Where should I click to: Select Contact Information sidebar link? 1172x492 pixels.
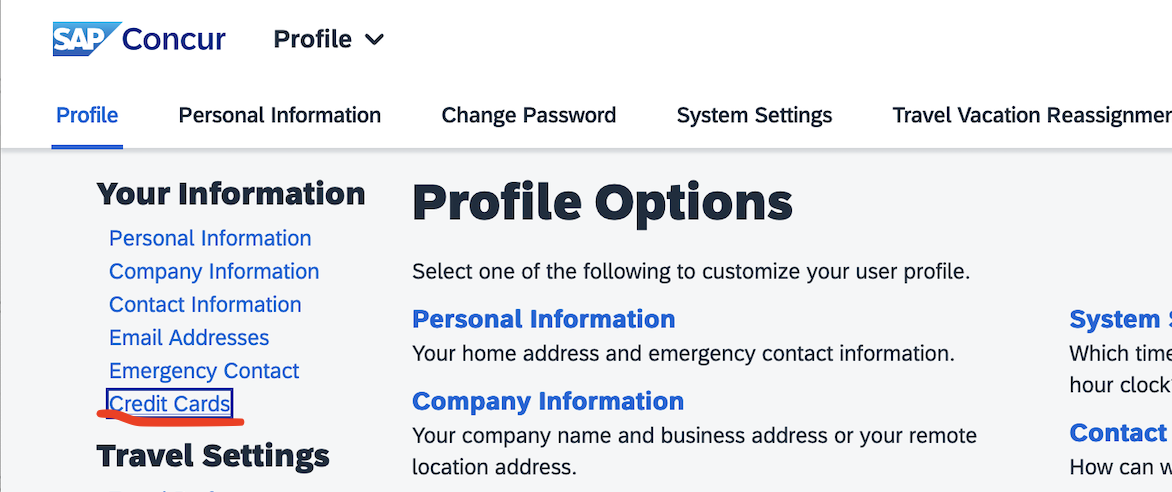pos(205,305)
